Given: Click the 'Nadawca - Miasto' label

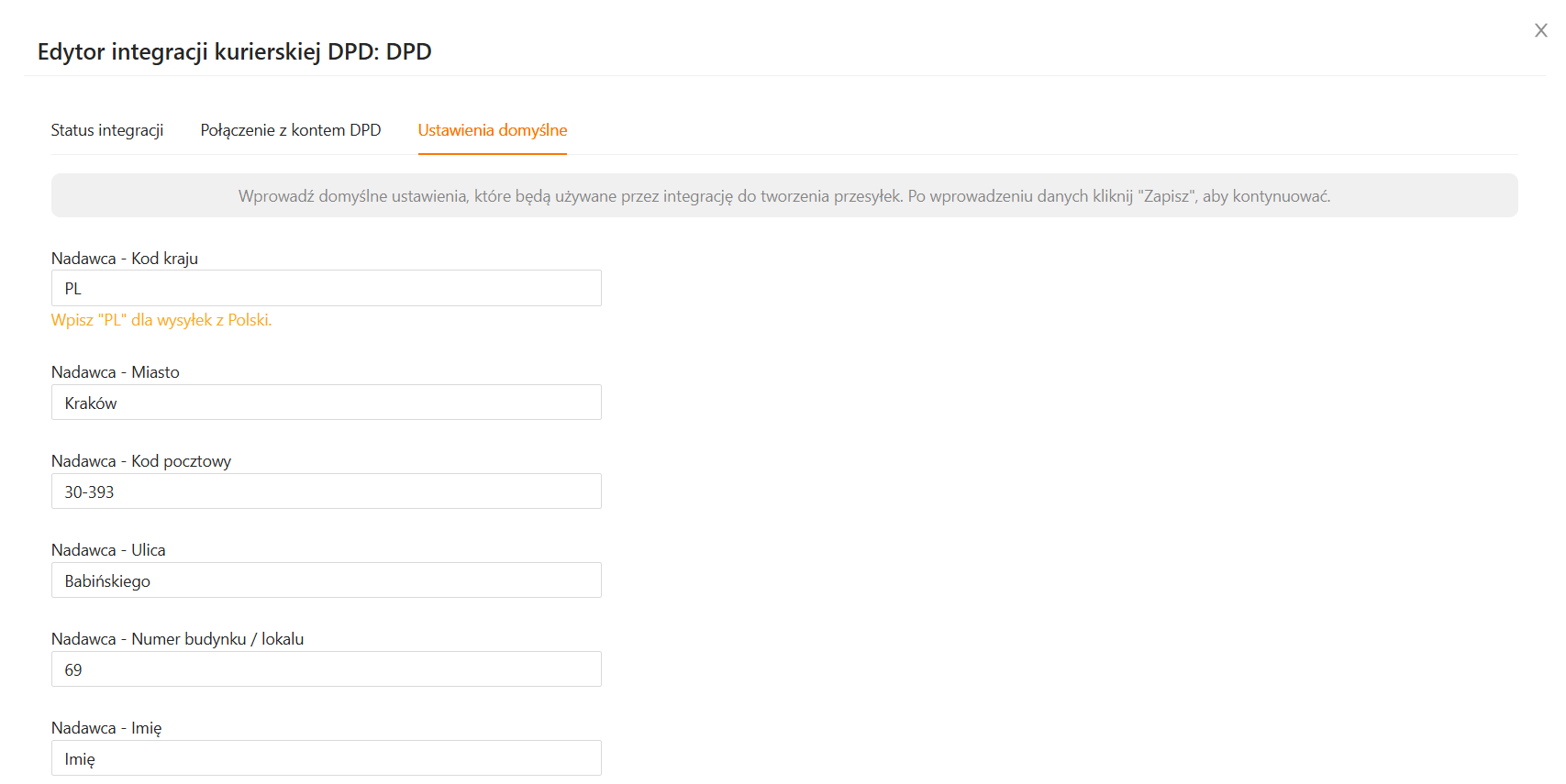Looking at the screenshot, I should (116, 372).
